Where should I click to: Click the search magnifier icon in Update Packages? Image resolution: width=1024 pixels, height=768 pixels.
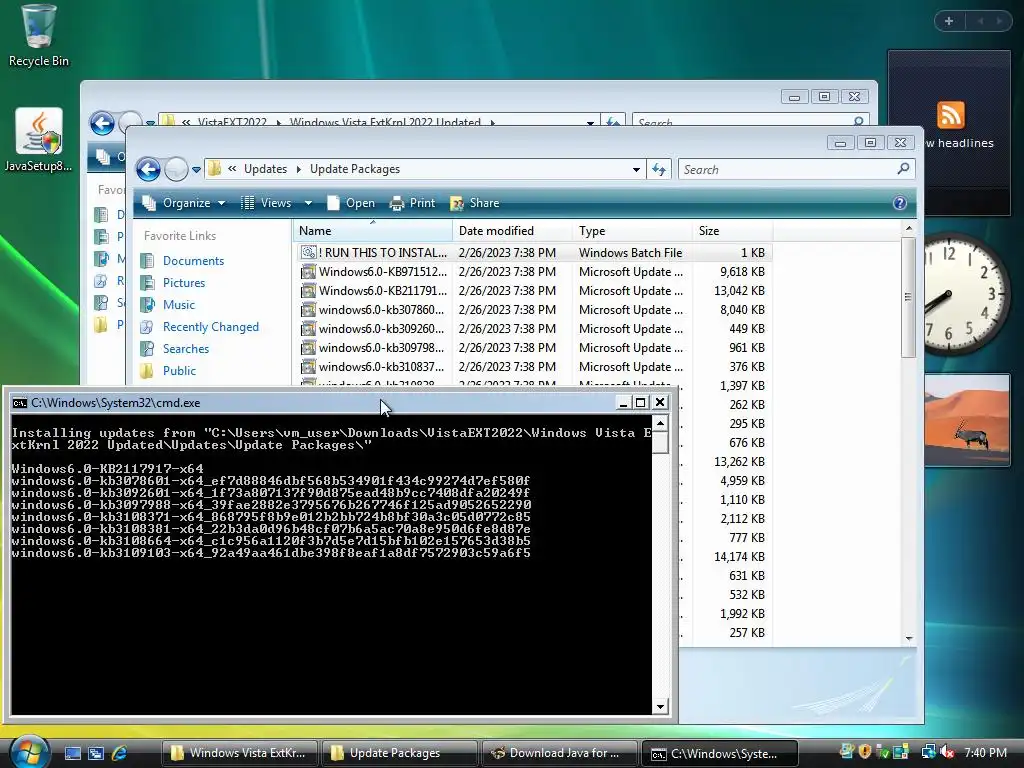(x=903, y=169)
